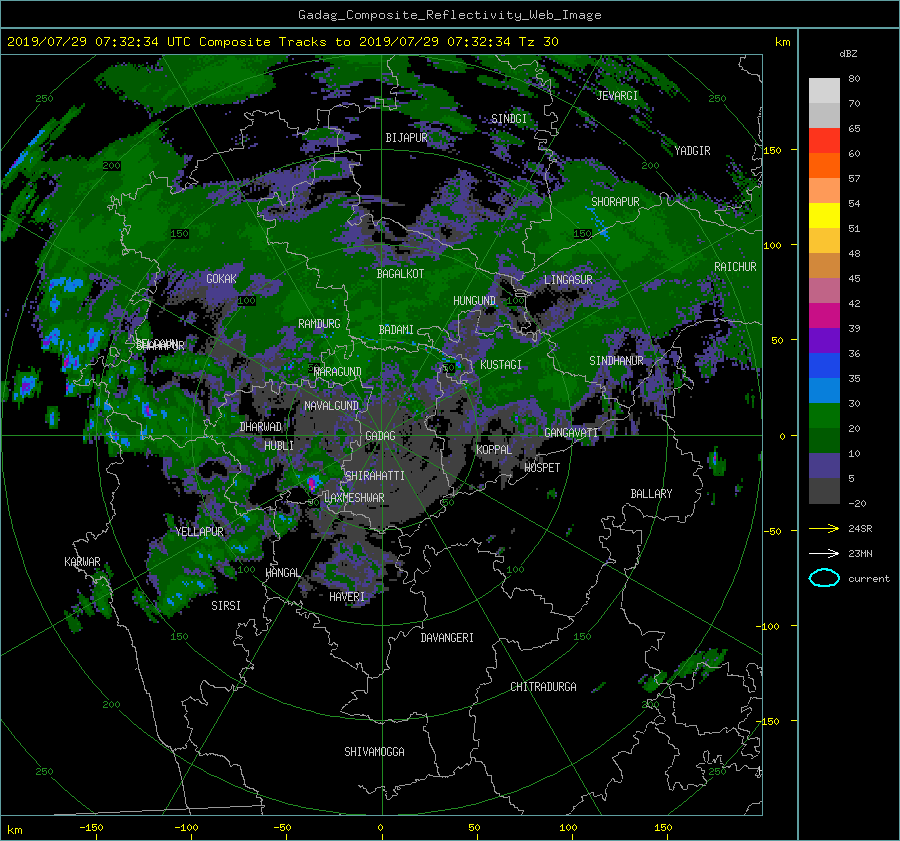This screenshot has height=841, width=900.
Task: Click the HANGAL city label
Action: (x=282, y=573)
